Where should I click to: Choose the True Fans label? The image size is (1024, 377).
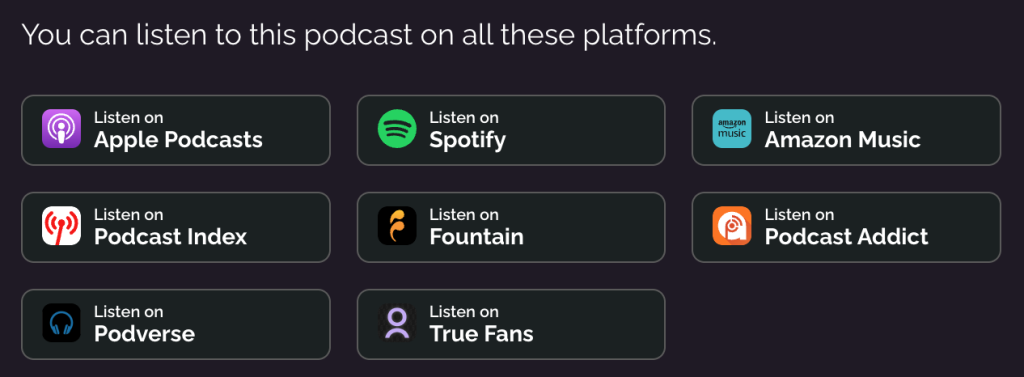(481, 334)
